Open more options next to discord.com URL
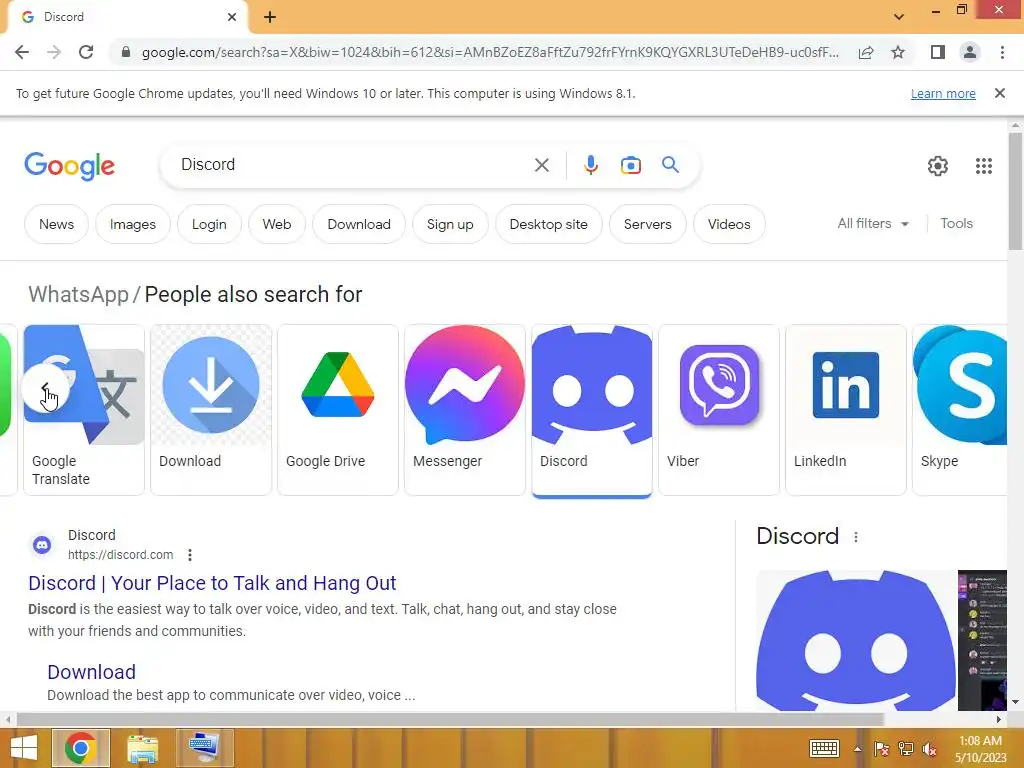1024x768 pixels. 189,555
